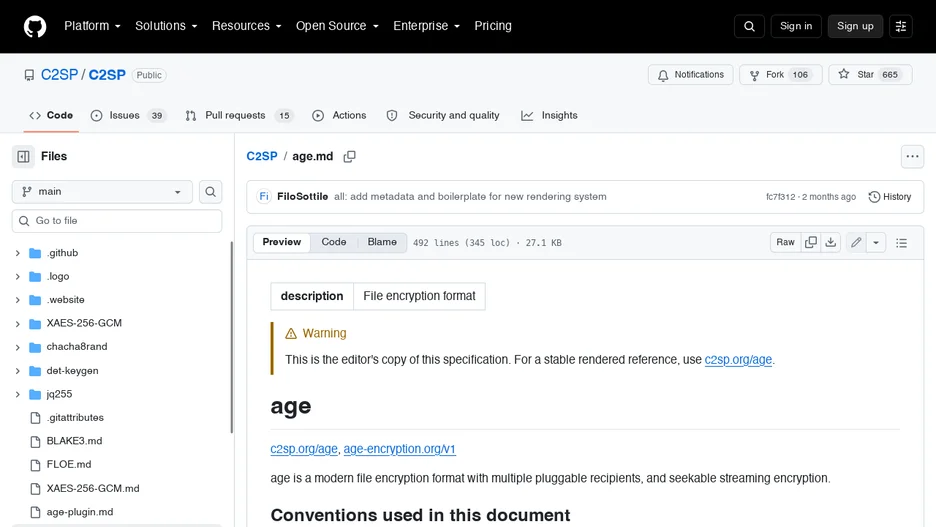This screenshot has width=936, height=527.
Task: Open the BLAKE3.md file
Action: (74, 441)
